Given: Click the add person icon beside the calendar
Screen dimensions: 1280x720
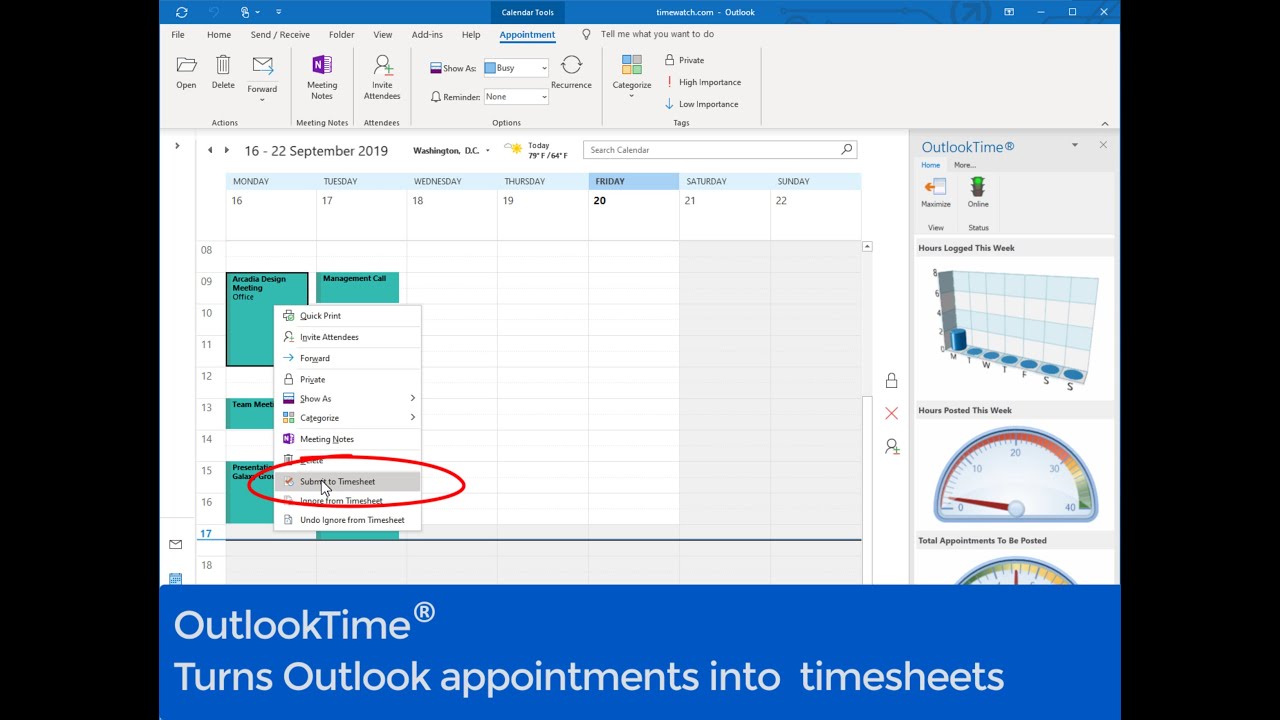Looking at the screenshot, I should (892, 446).
